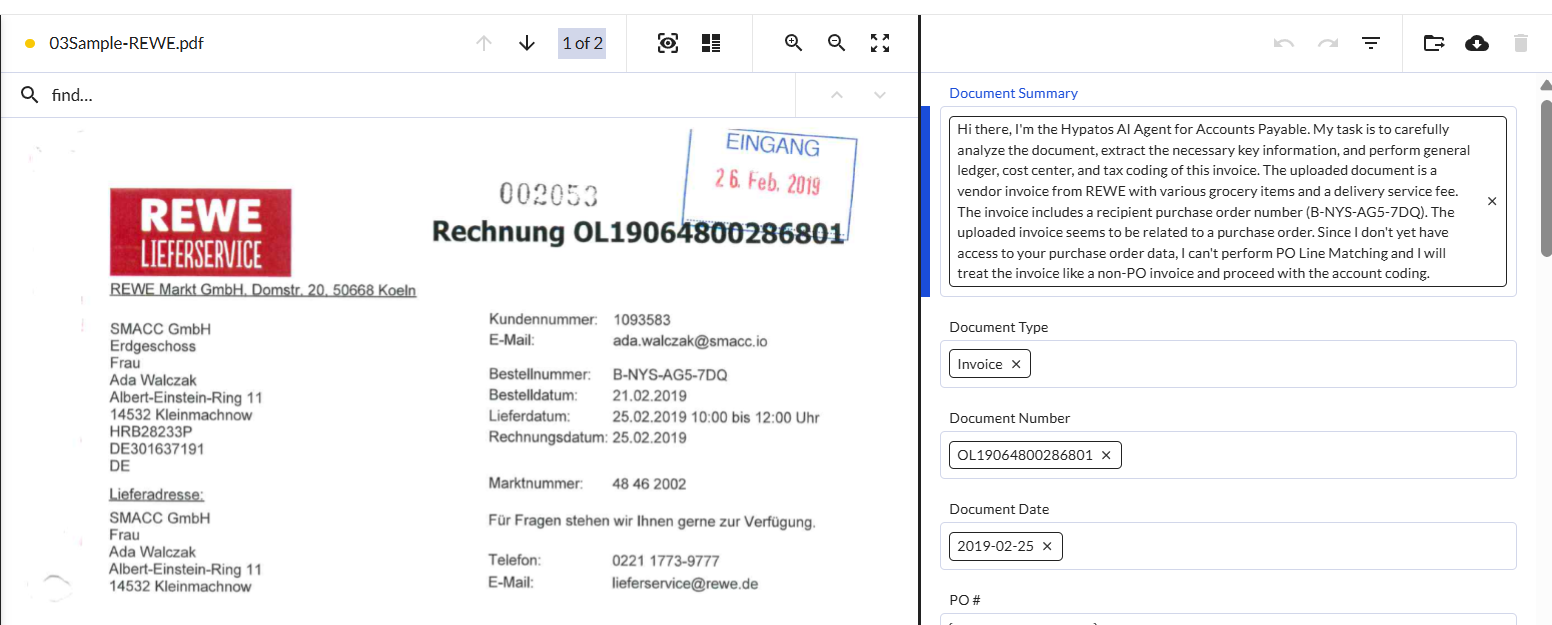Remove the OL19064800286801 document number tag

click(x=1106, y=455)
